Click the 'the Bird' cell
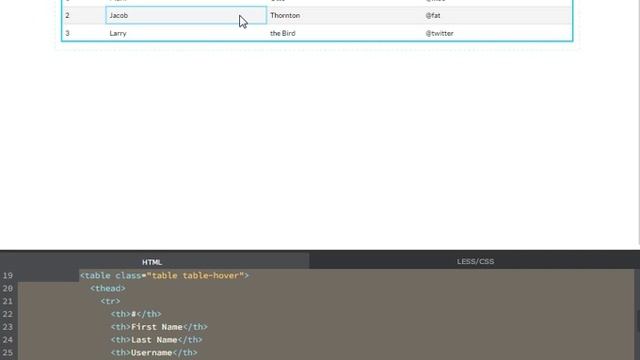Screen dimensions: 640x360 click(x=344, y=33)
